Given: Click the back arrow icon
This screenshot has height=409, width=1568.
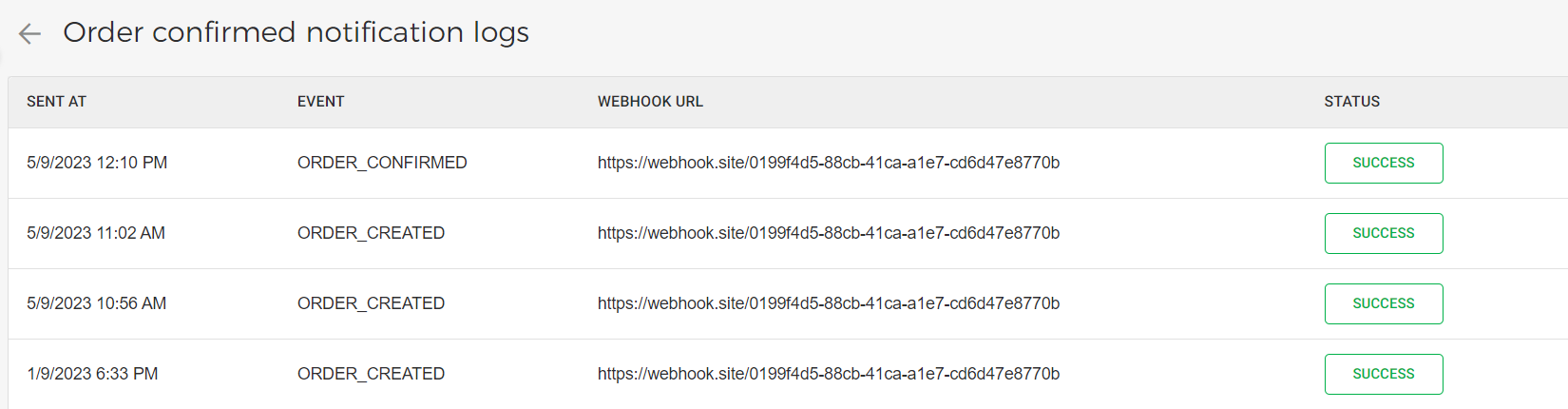Looking at the screenshot, I should pos(29,34).
